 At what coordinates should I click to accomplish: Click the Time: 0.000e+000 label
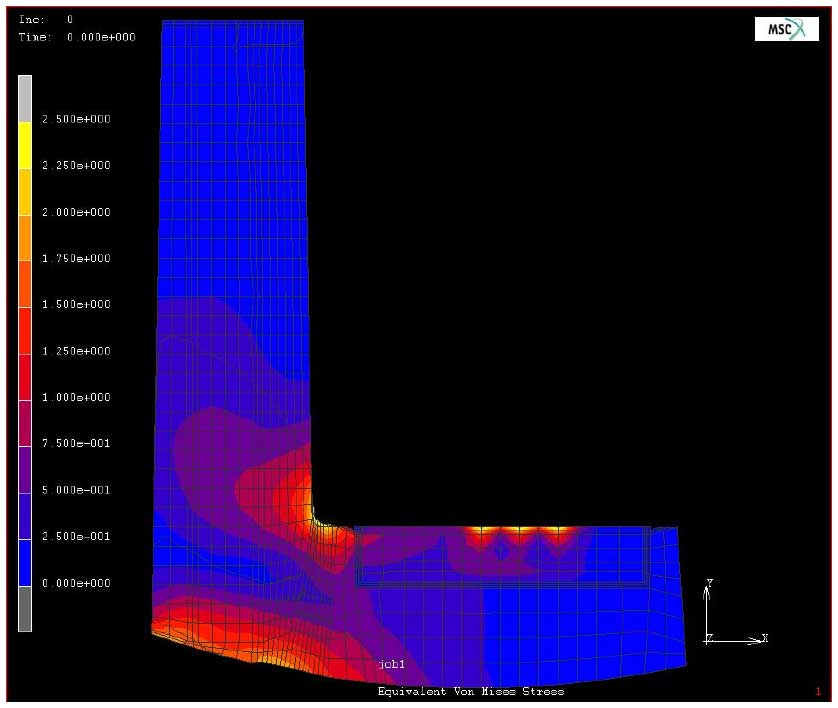pos(77,37)
